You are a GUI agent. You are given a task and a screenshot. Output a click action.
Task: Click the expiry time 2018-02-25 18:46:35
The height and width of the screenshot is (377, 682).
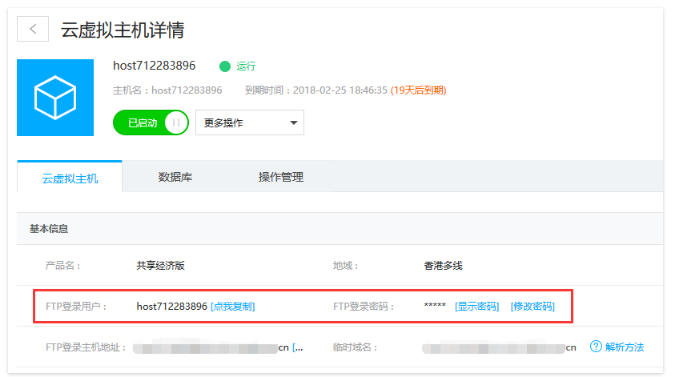tap(340, 90)
